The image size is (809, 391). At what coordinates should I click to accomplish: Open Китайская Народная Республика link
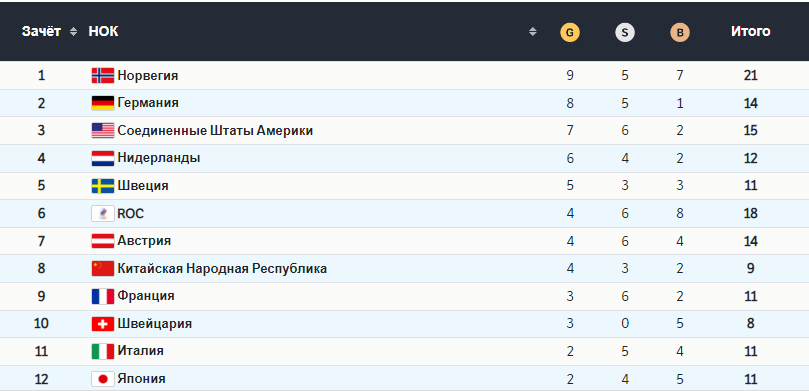222,269
